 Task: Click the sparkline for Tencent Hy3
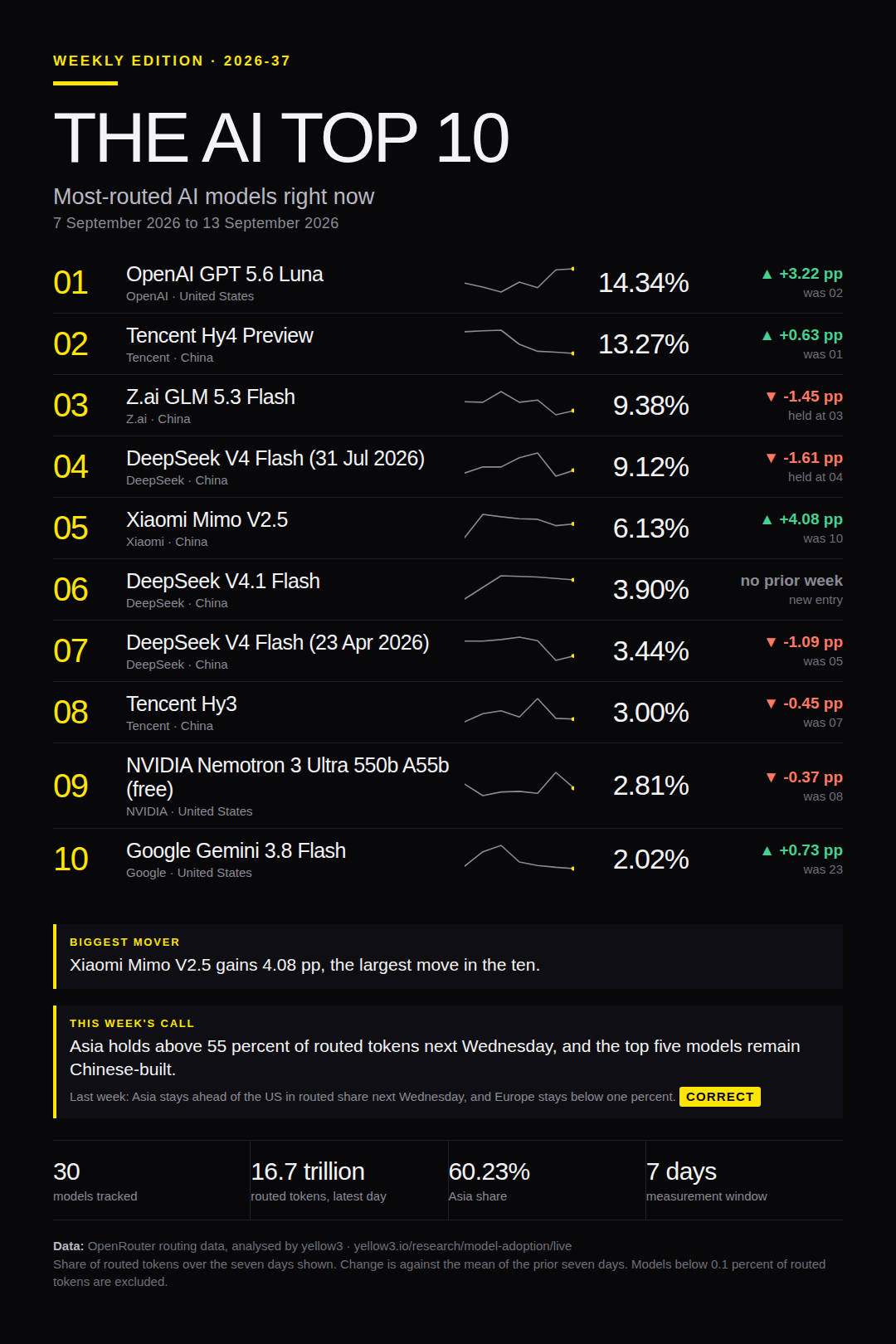[519, 710]
